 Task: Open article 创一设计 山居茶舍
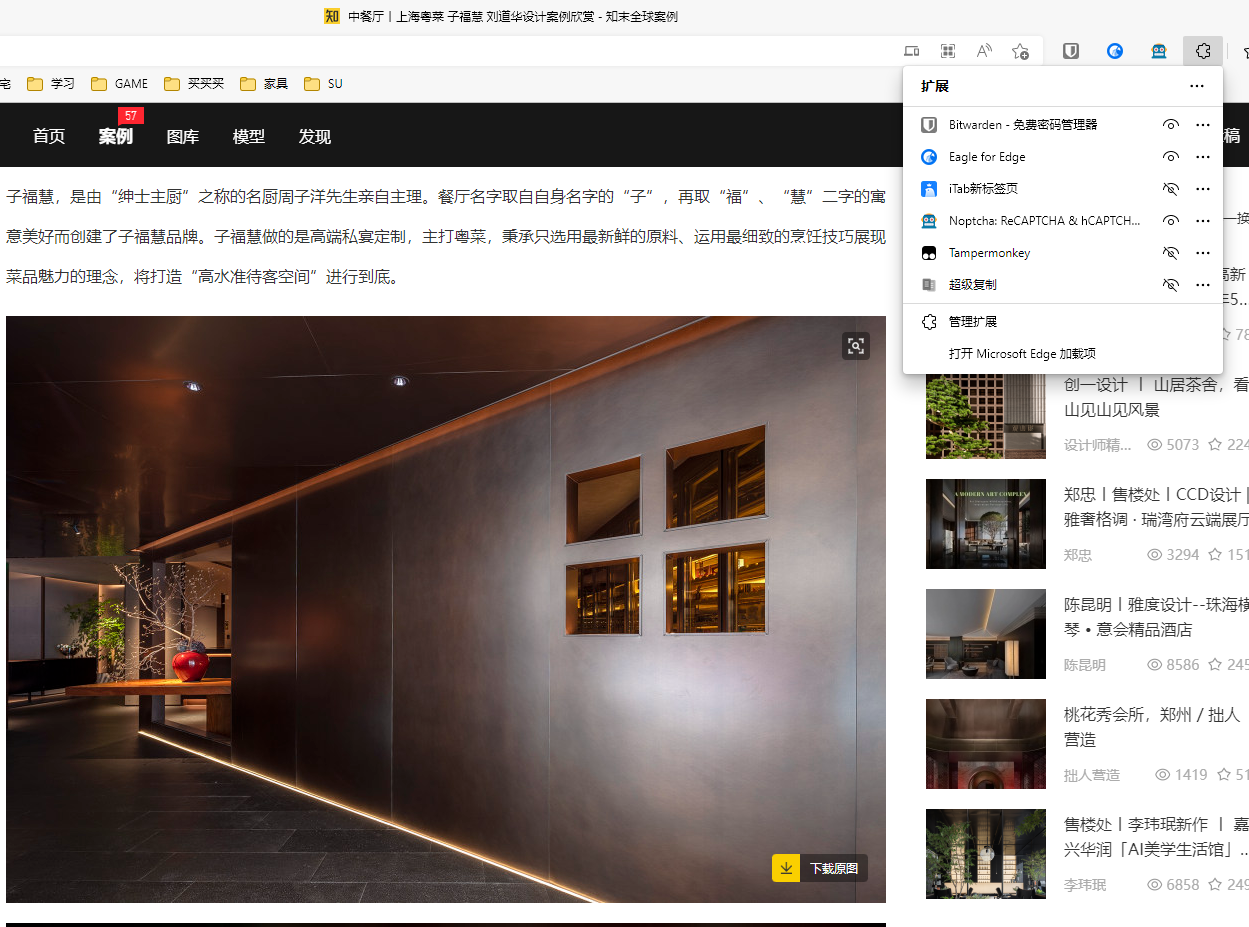1156,397
